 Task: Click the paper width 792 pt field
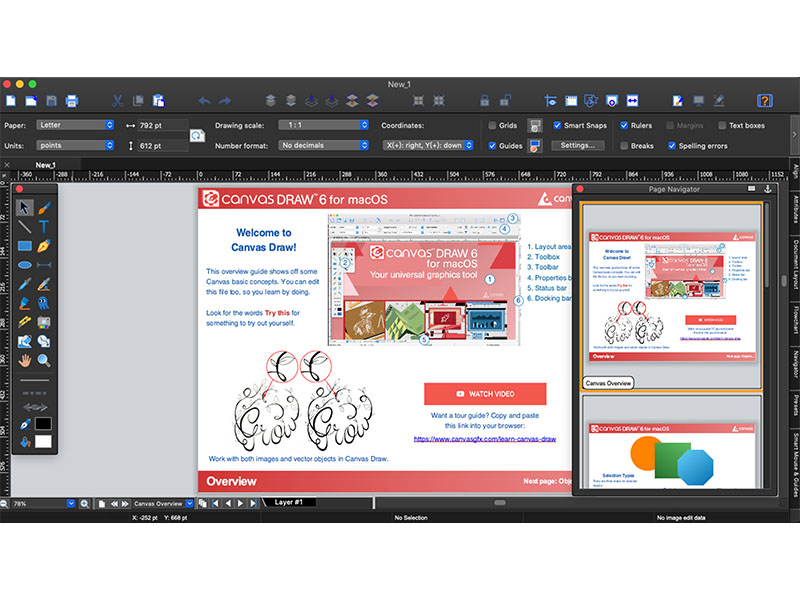163,126
